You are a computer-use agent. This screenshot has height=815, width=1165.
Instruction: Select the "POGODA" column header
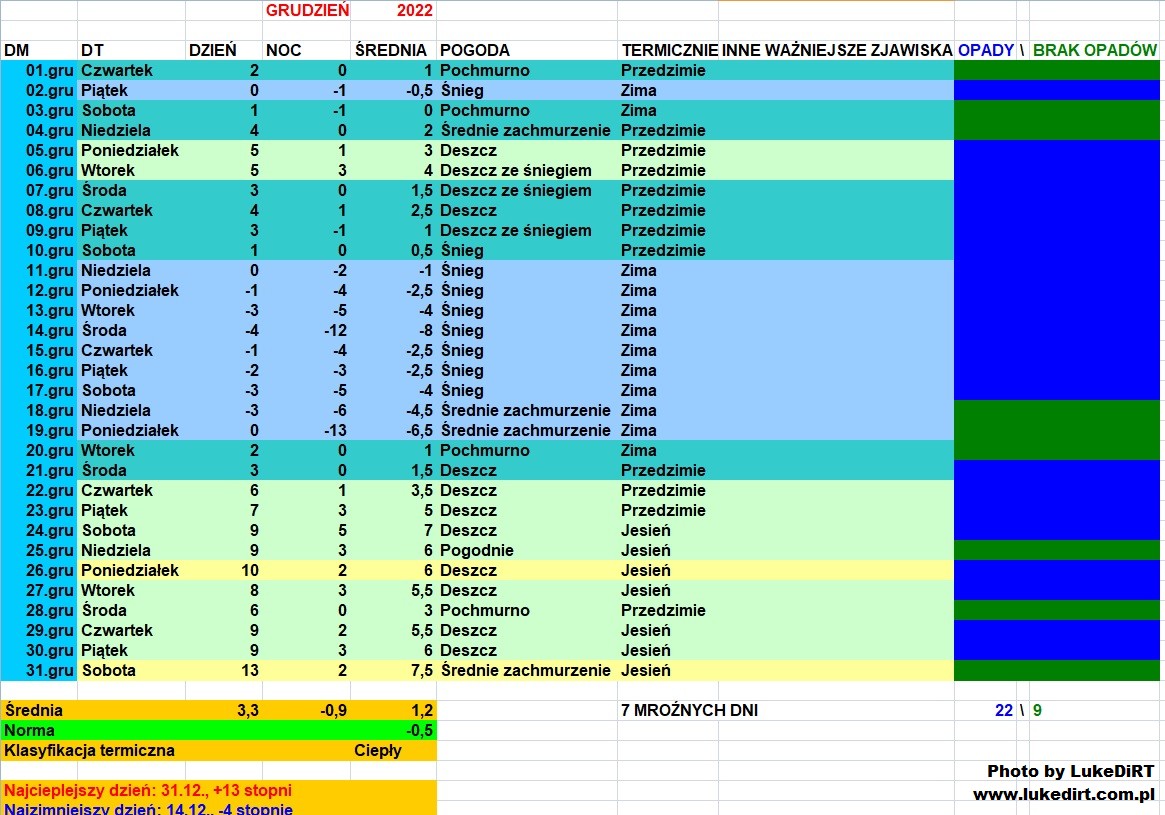pos(475,50)
